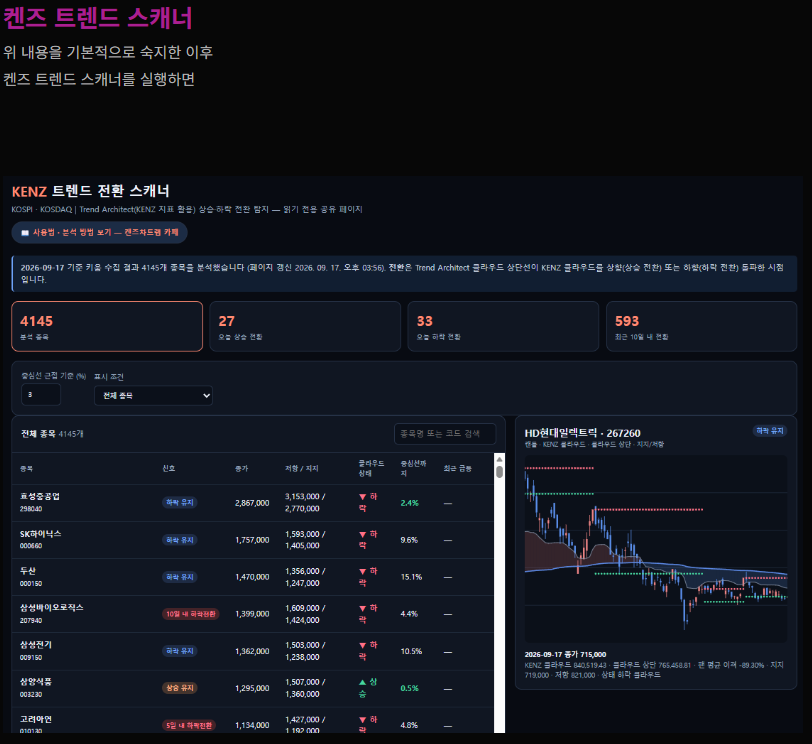Click the KENZ 트렌드 전환 스캐너 heading
This screenshot has height=744, width=812.
[91, 191]
